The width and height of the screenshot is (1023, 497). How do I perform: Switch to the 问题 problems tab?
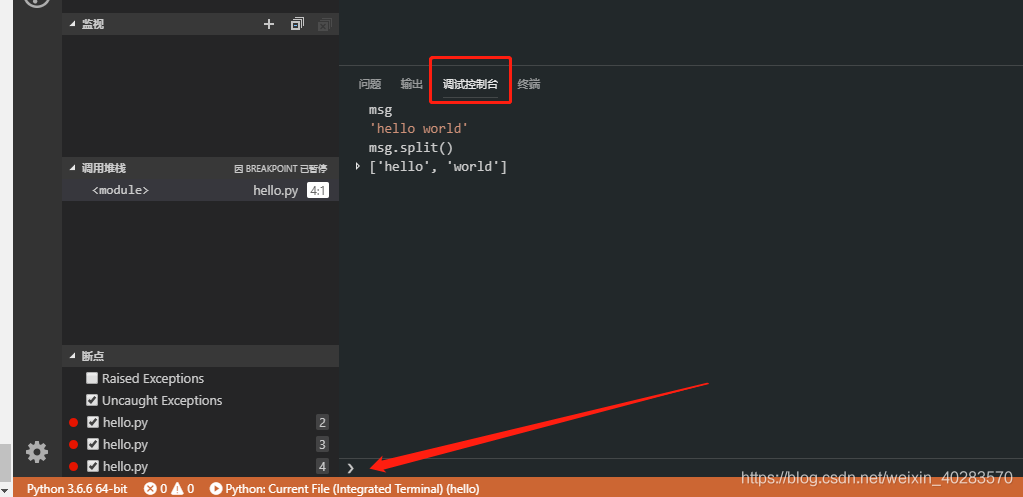[x=370, y=84]
